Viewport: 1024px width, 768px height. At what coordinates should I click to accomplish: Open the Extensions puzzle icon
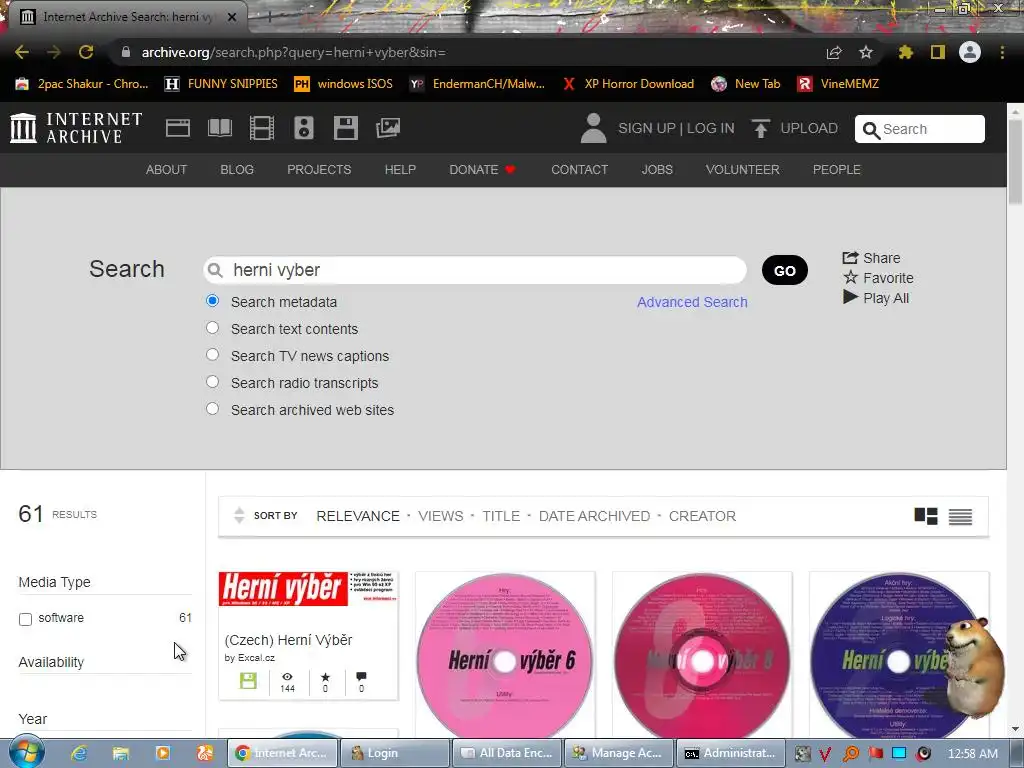(x=905, y=52)
